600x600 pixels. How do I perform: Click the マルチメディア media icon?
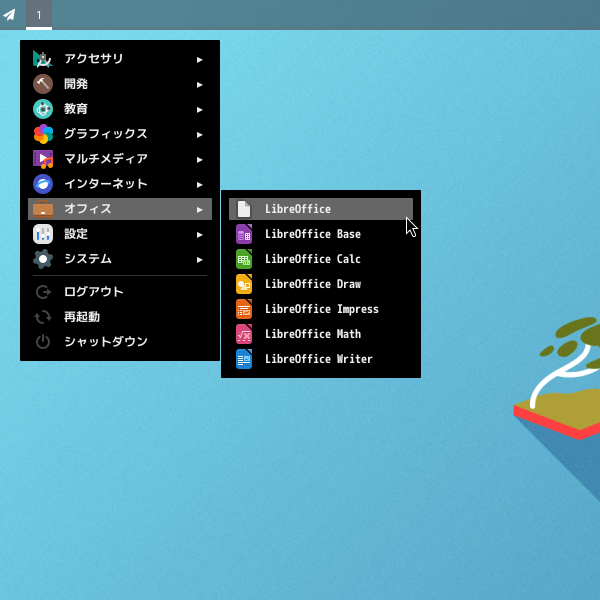[x=43, y=159]
